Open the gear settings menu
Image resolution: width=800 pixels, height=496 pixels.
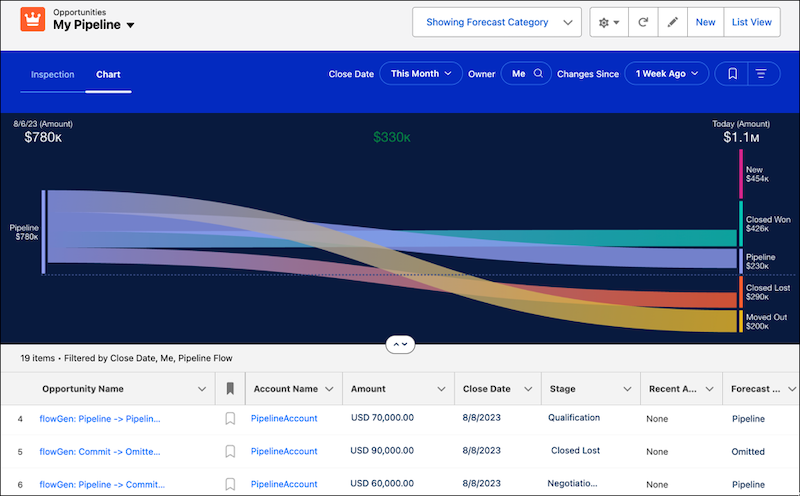607,22
